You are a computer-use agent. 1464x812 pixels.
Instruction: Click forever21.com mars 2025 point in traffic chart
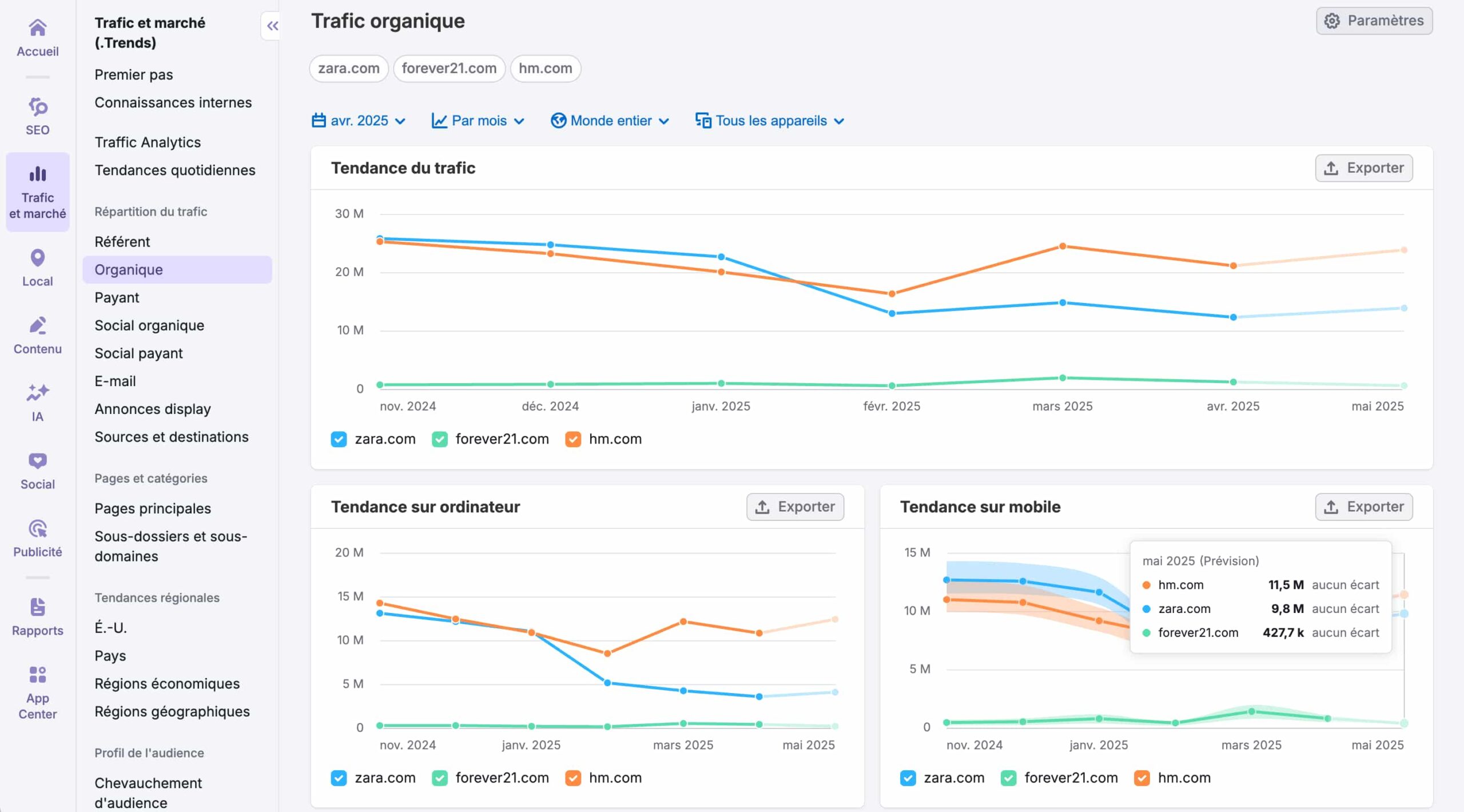pos(1063,378)
